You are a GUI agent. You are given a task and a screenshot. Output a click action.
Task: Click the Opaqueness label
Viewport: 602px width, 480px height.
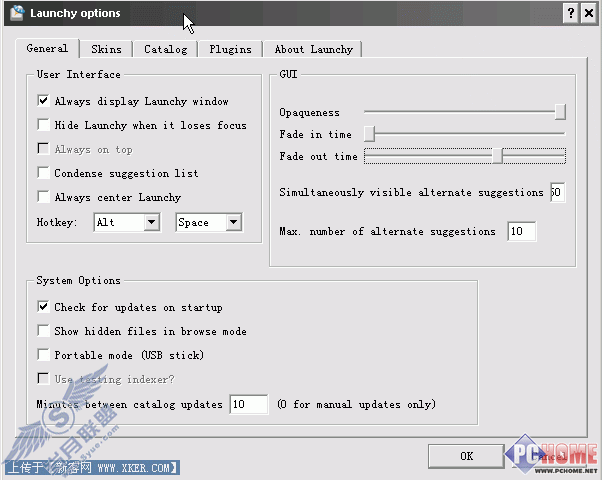(309, 113)
